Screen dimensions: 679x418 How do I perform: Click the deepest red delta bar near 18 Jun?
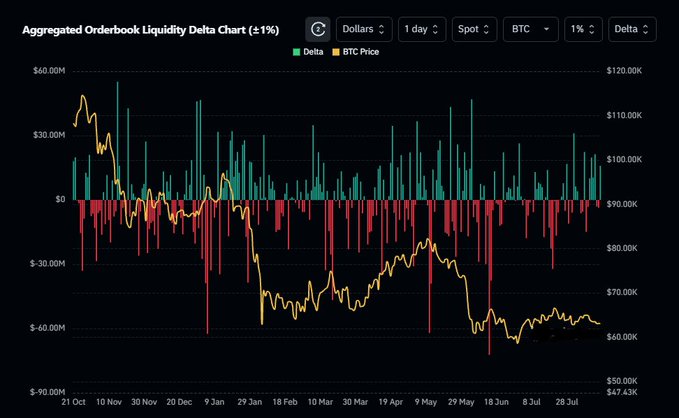(490, 277)
